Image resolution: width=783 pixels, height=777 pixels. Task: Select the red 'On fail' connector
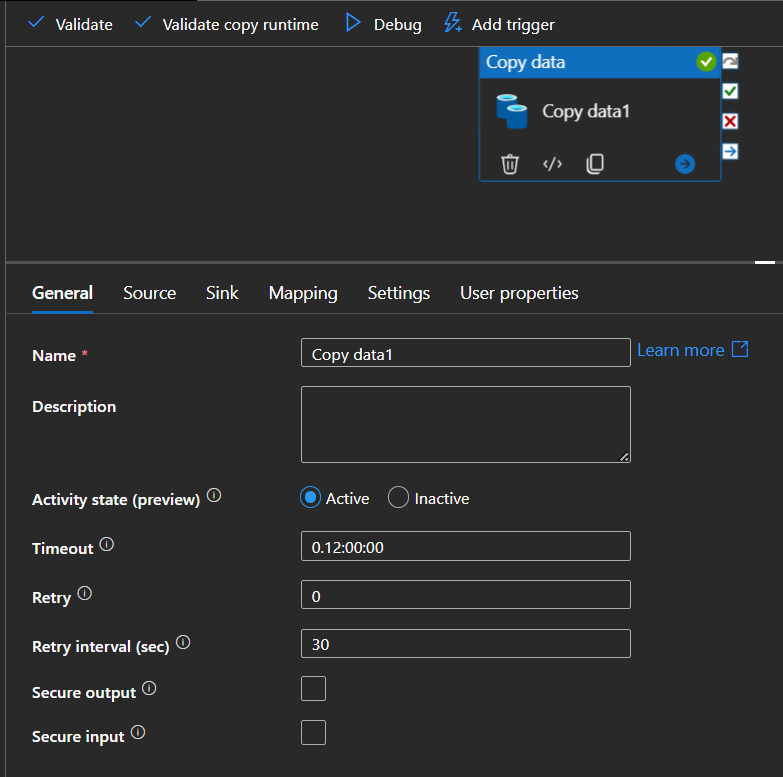tap(730, 121)
